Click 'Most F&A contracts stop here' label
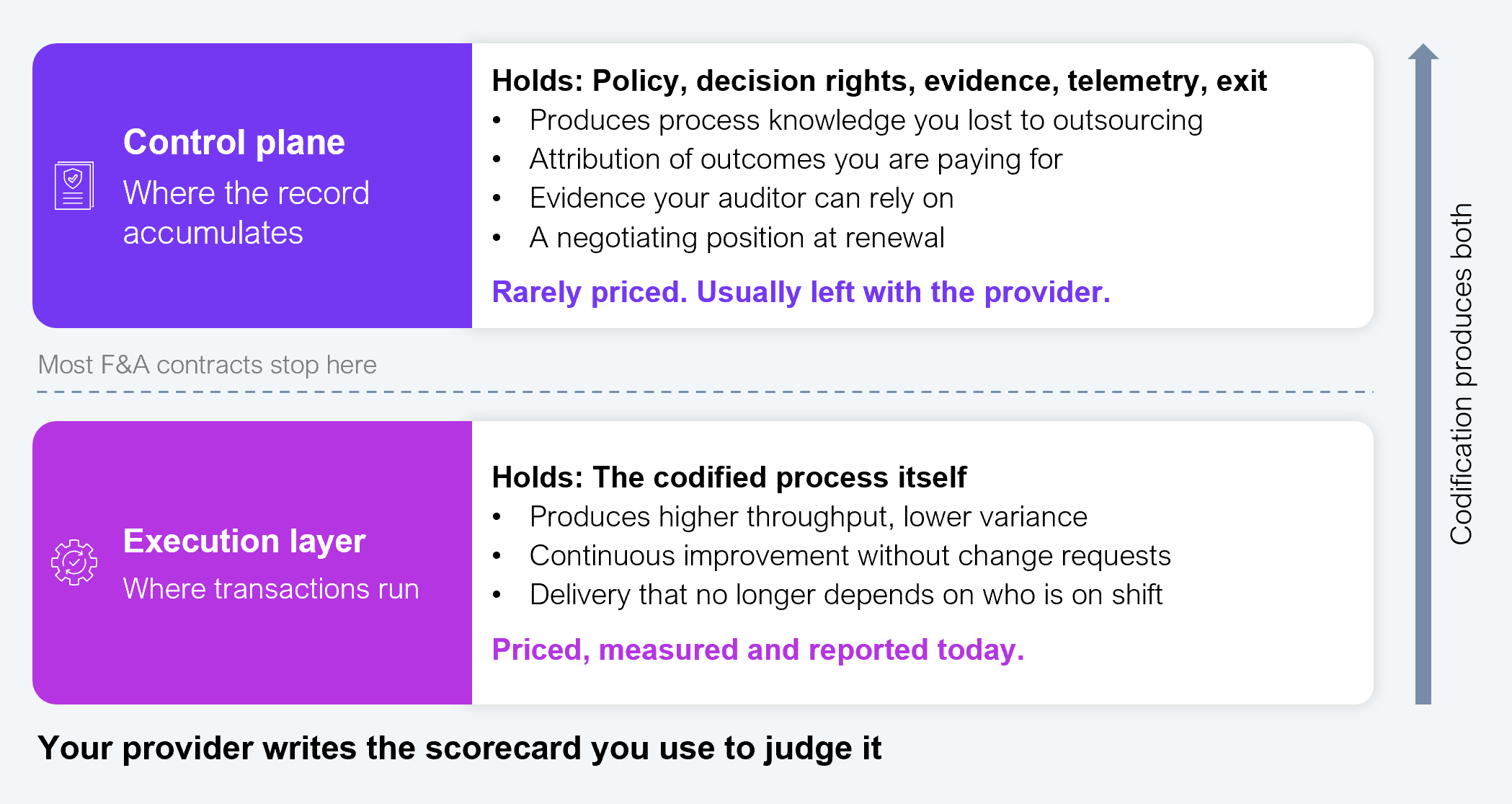The width and height of the screenshot is (1512, 804). point(207,365)
